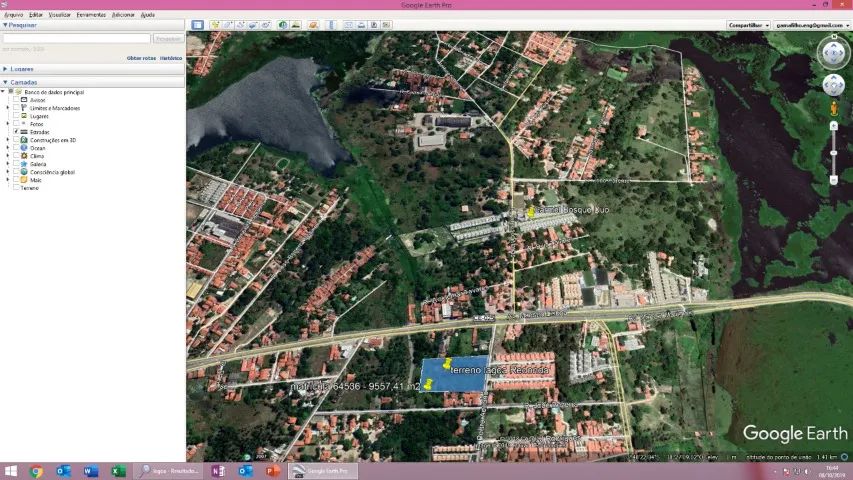853x480 pixels.
Task: Enable the Galeria layer checkbox
Action: [16, 164]
